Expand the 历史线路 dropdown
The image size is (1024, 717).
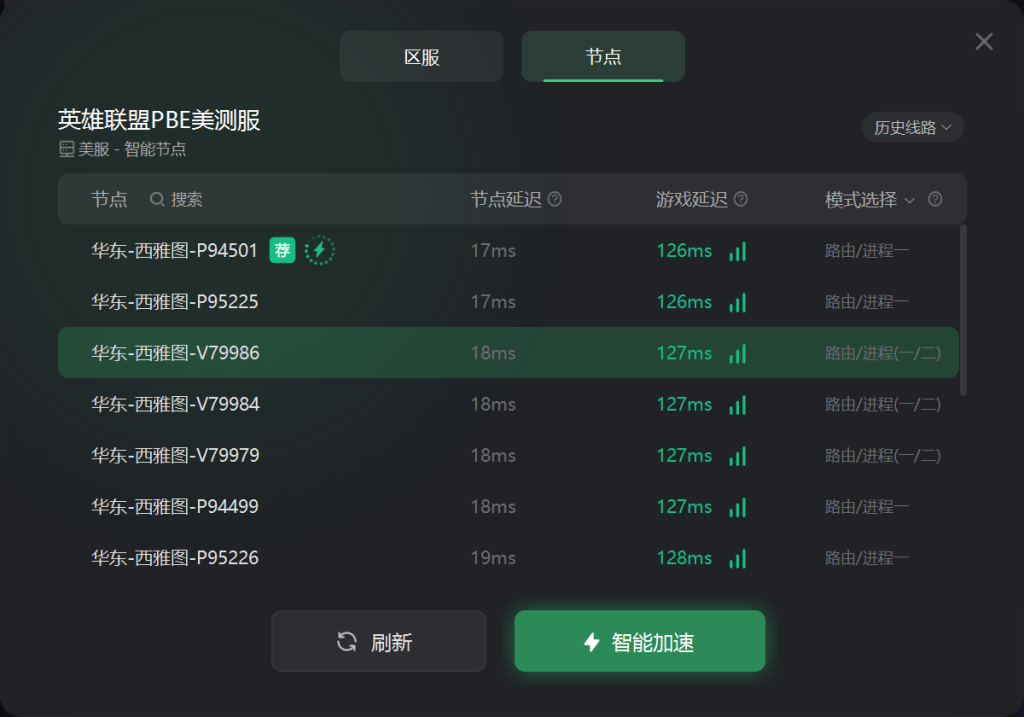[912, 127]
